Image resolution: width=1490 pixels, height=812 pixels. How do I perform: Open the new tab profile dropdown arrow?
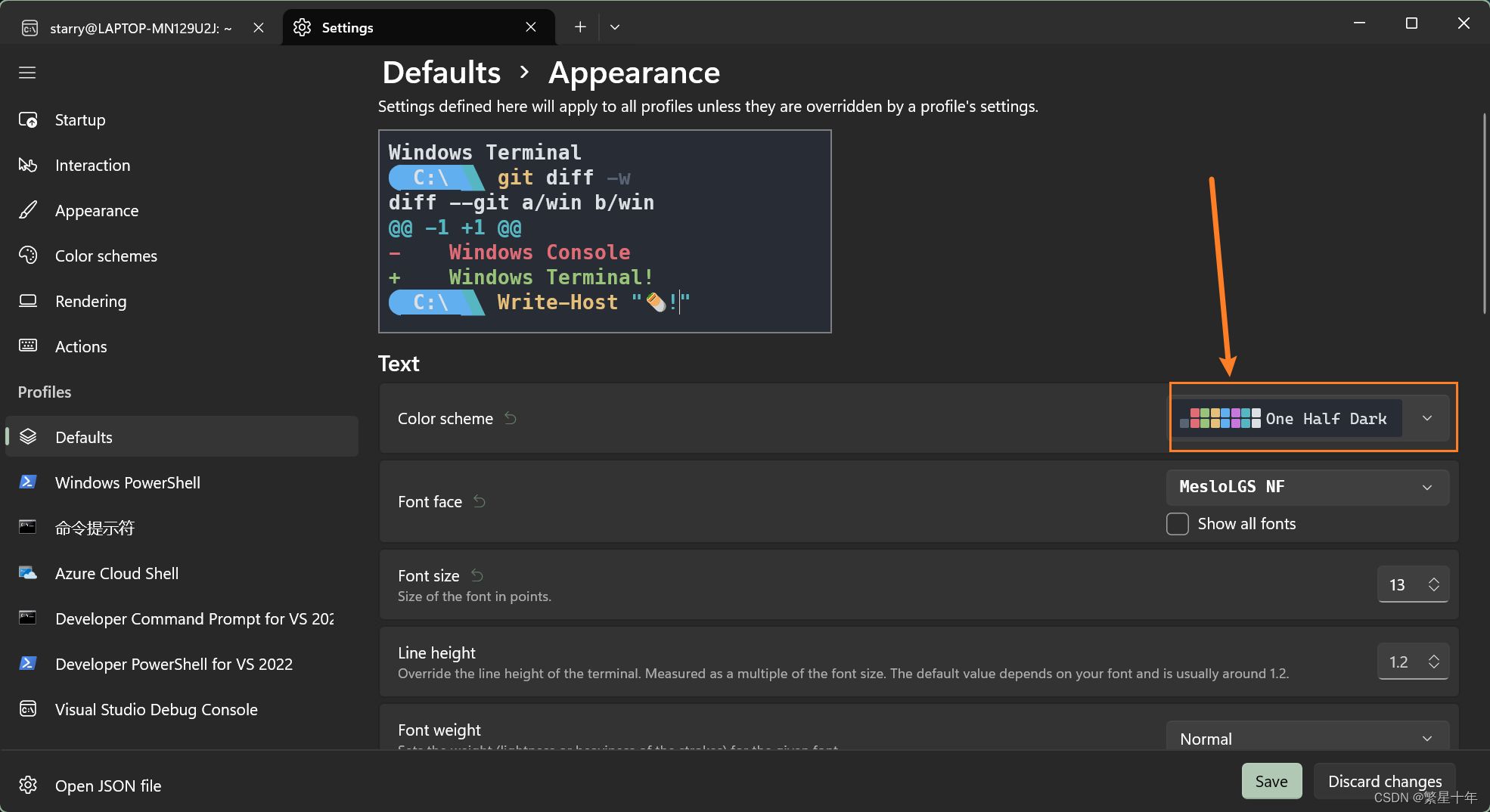point(615,27)
